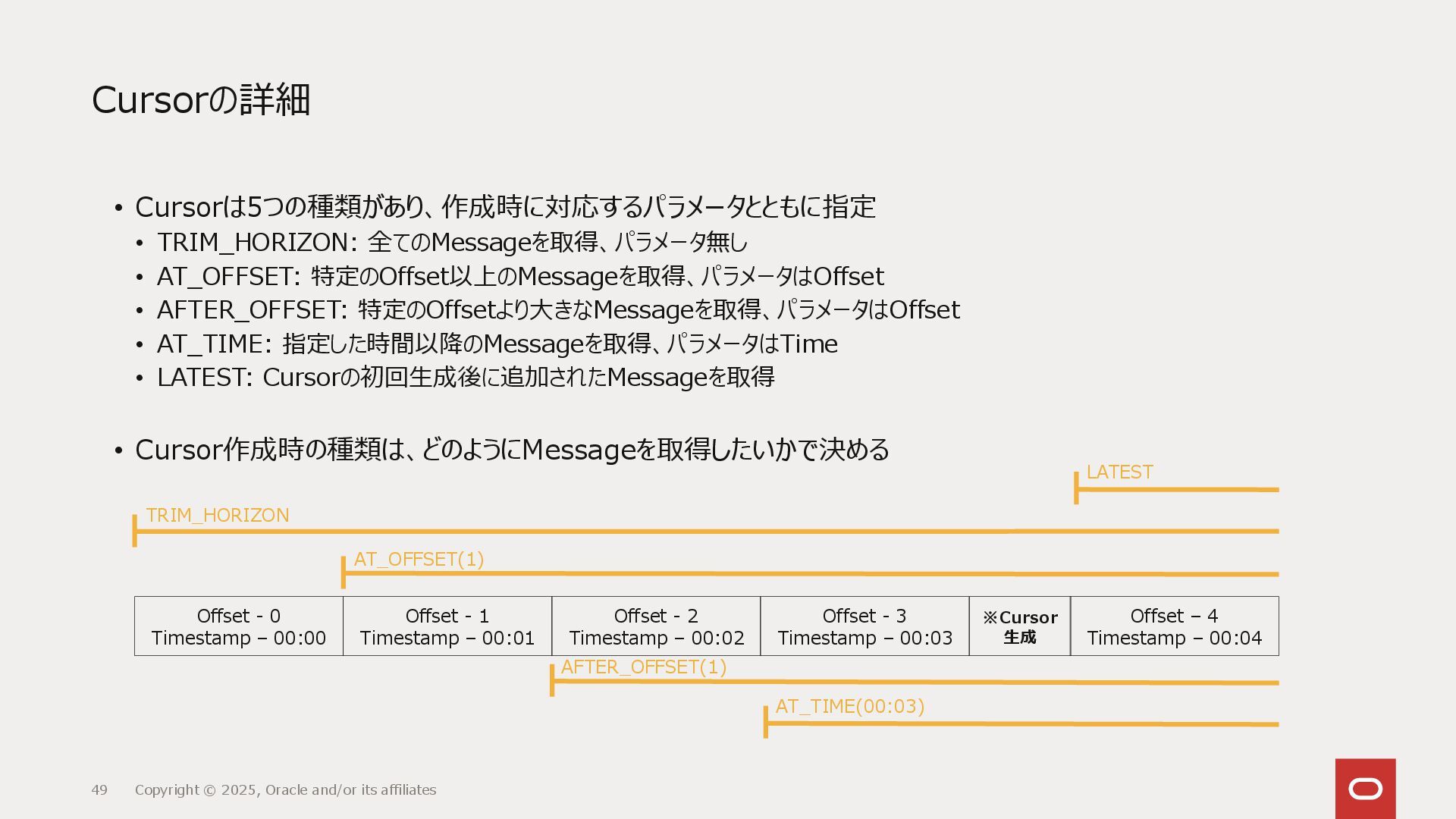Click the ※Cursor 生成 cell
The image size is (1456, 819).
1019,626
